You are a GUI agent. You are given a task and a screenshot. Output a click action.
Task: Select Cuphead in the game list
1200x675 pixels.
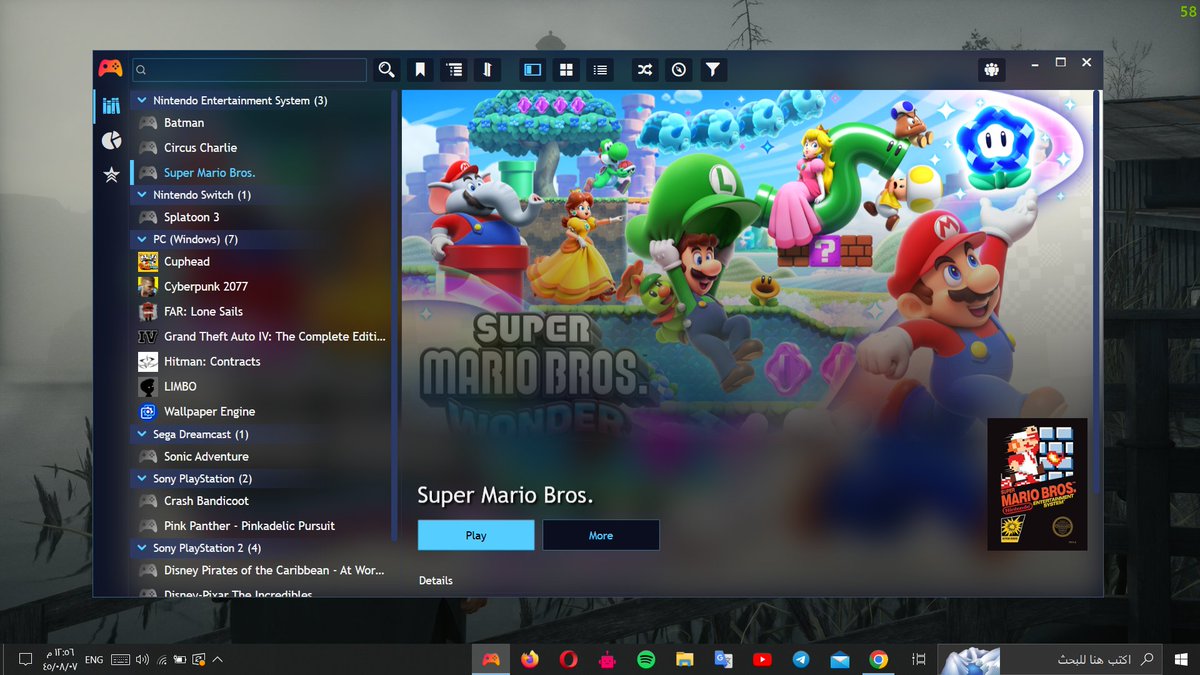(x=260, y=262)
